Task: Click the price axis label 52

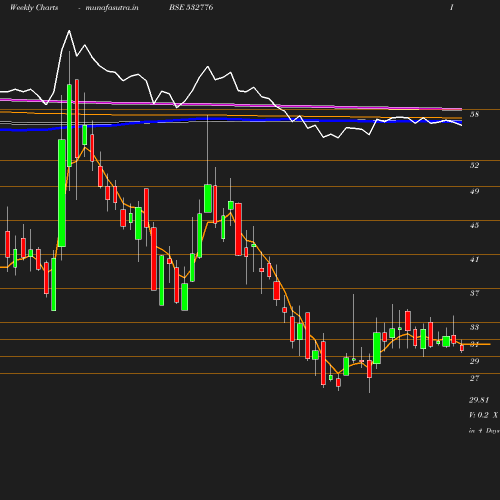Action: pos(474,165)
